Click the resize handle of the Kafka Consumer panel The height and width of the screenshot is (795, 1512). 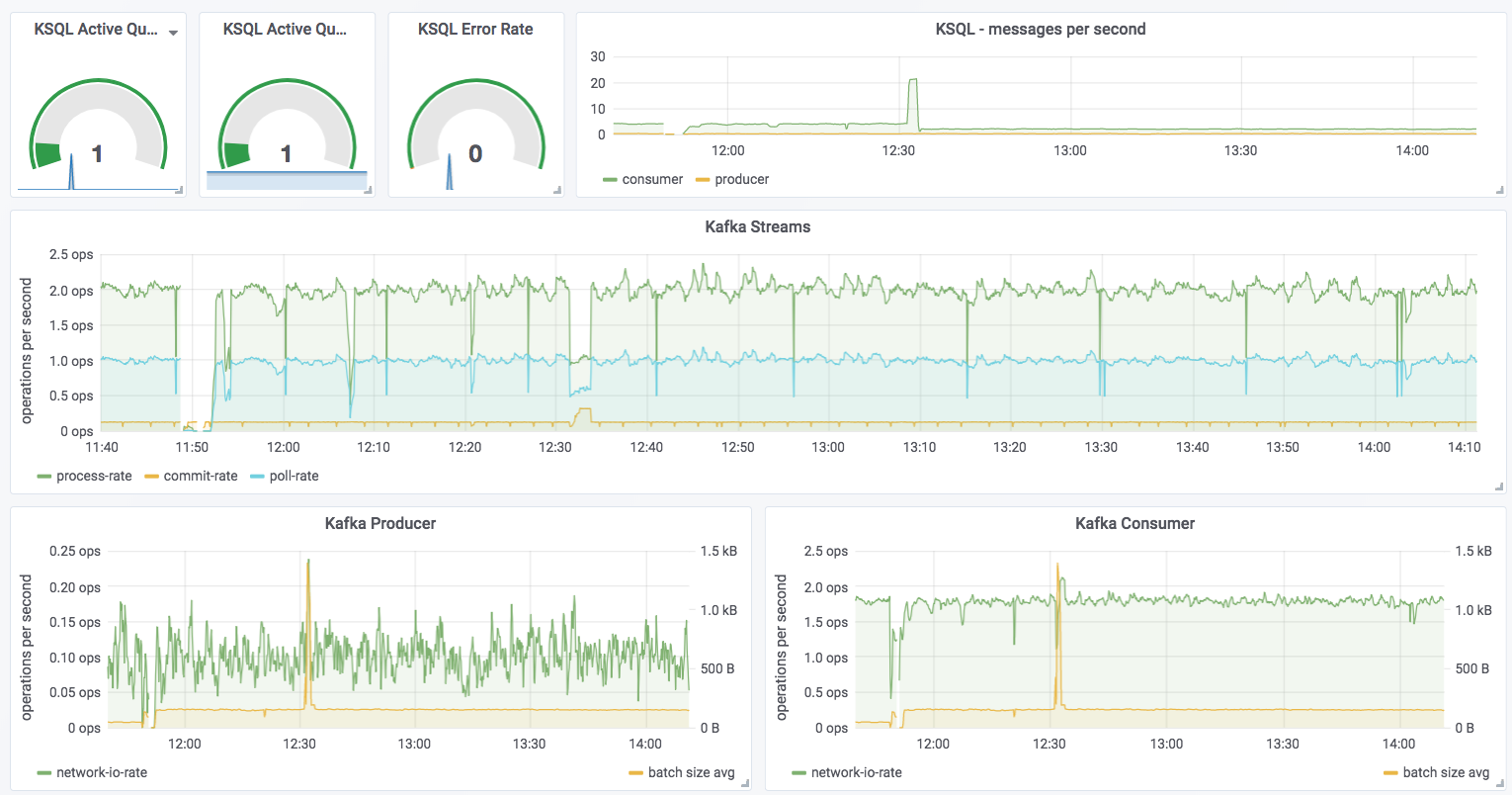click(x=1500, y=783)
